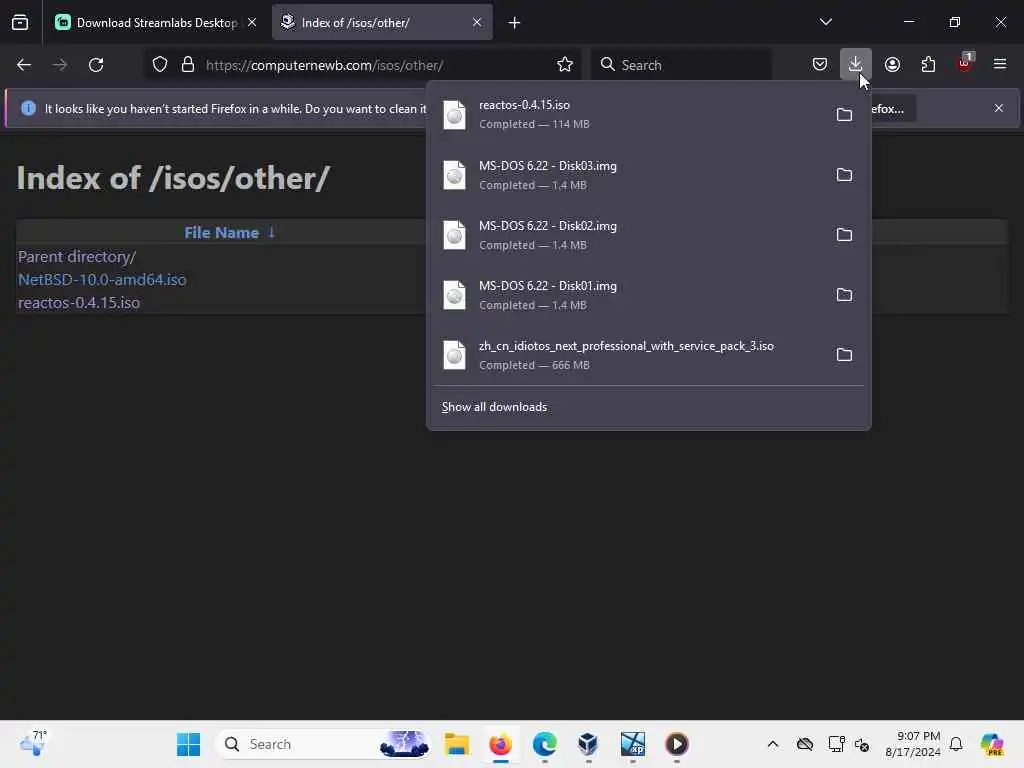Image resolution: width=1024 pixels, height=768 pixels.
Task: Open the media player taskbar icon
Action: click(x=677, y=744)
